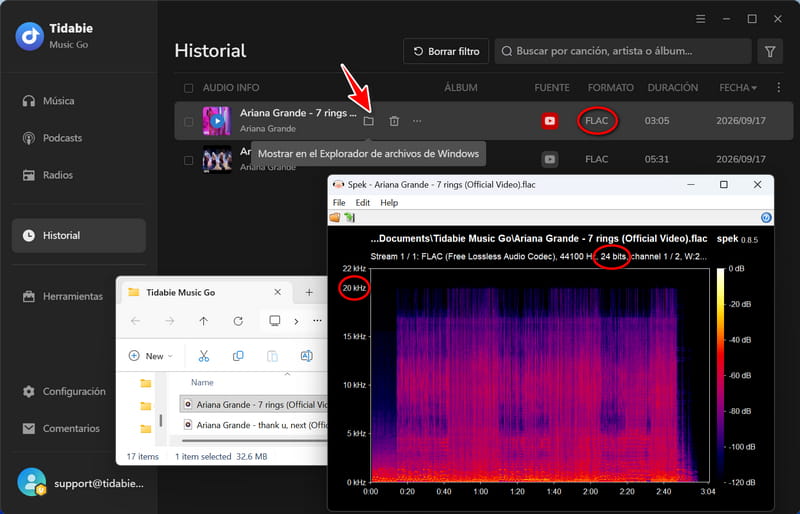Open more options for the 7 rings row

coord(417,121)
